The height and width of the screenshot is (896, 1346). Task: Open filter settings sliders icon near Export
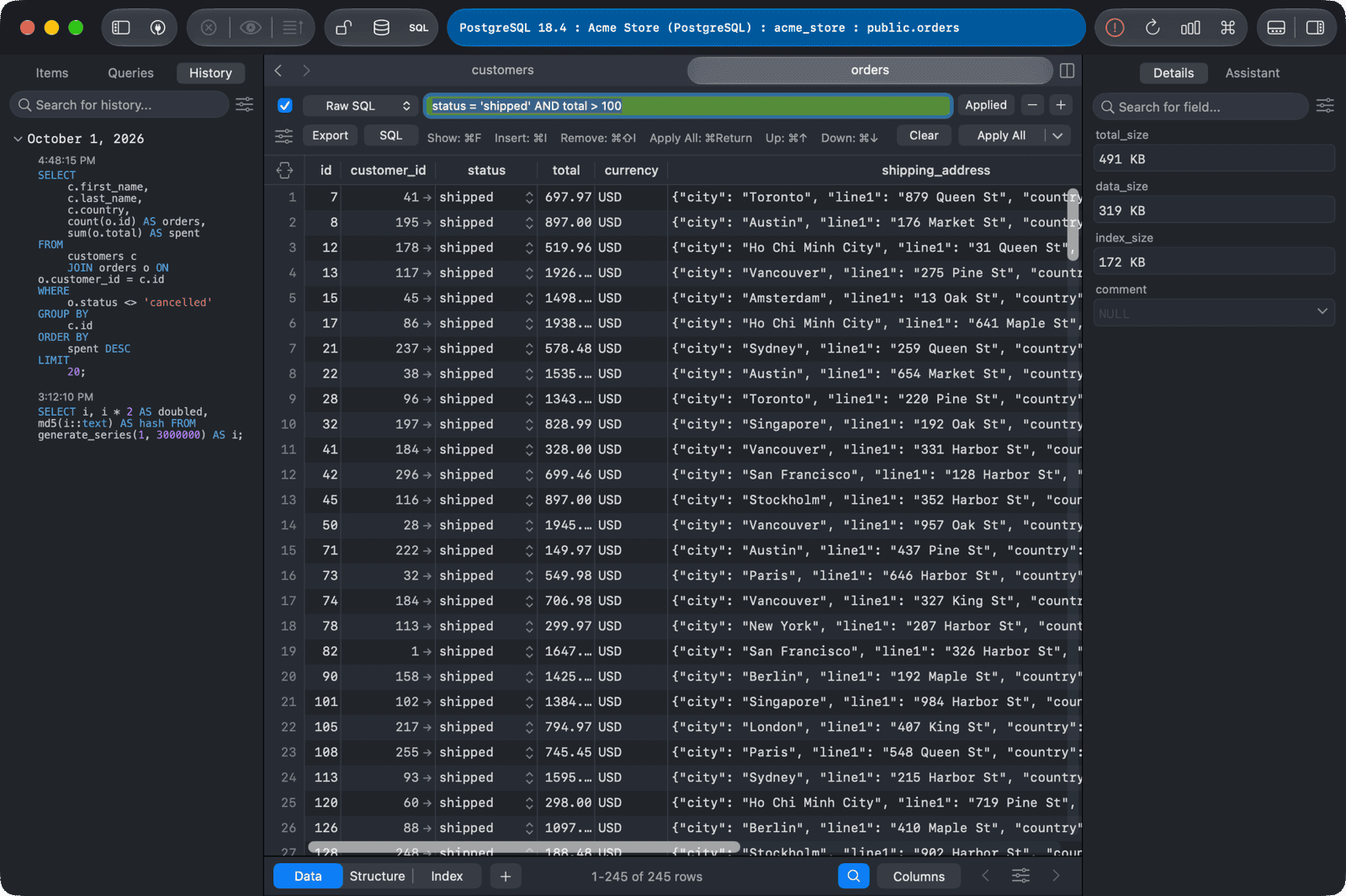tap(284, 136)
